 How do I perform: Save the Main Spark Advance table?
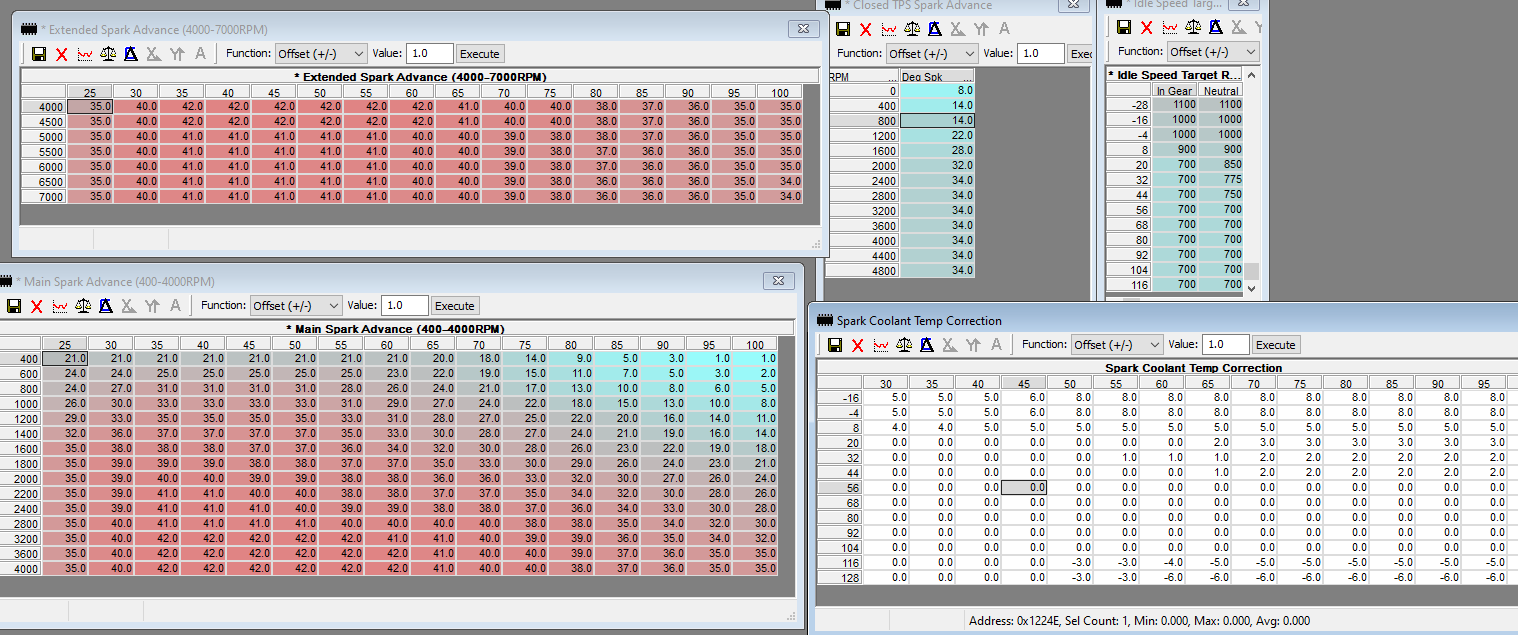[x=14, y=306]
